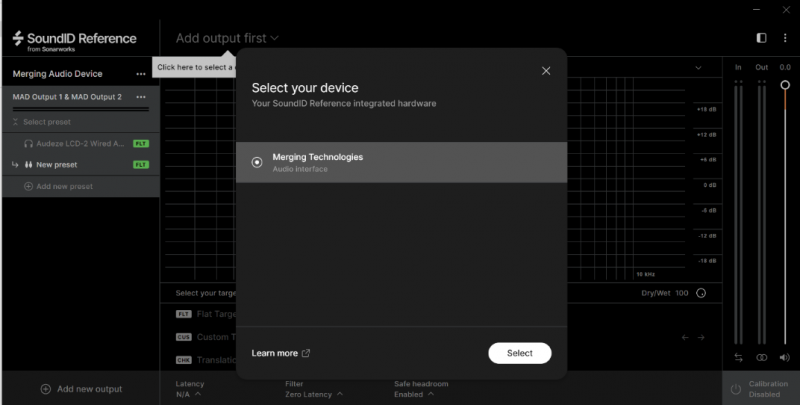
Task: Click the headphones icon next to Audeze
Action: (29, 144)
